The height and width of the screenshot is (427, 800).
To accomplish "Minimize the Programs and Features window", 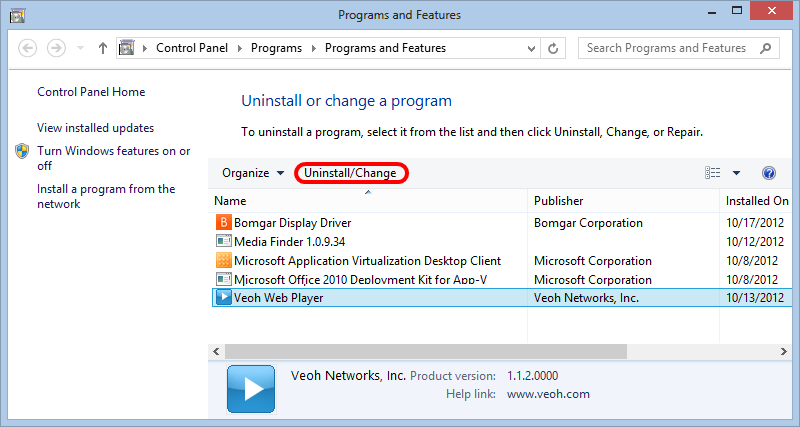I will click(712, 12).
